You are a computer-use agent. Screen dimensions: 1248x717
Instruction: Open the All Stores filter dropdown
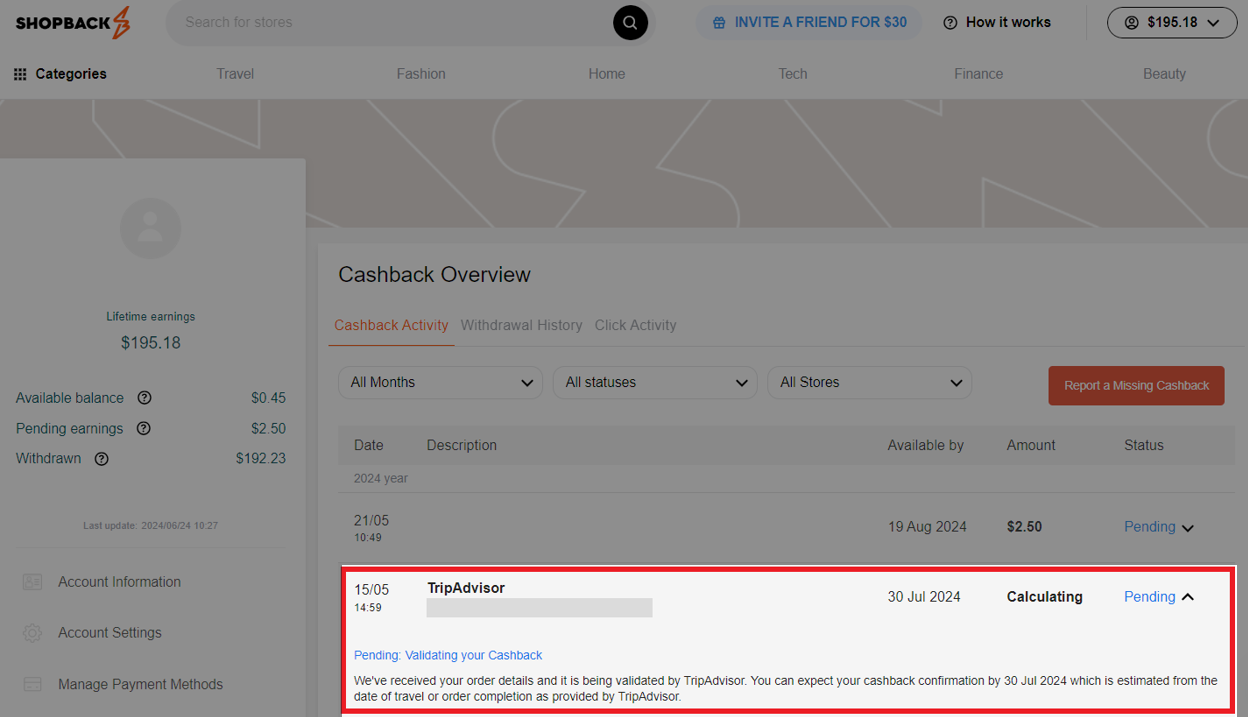click(x=869, y=382)
